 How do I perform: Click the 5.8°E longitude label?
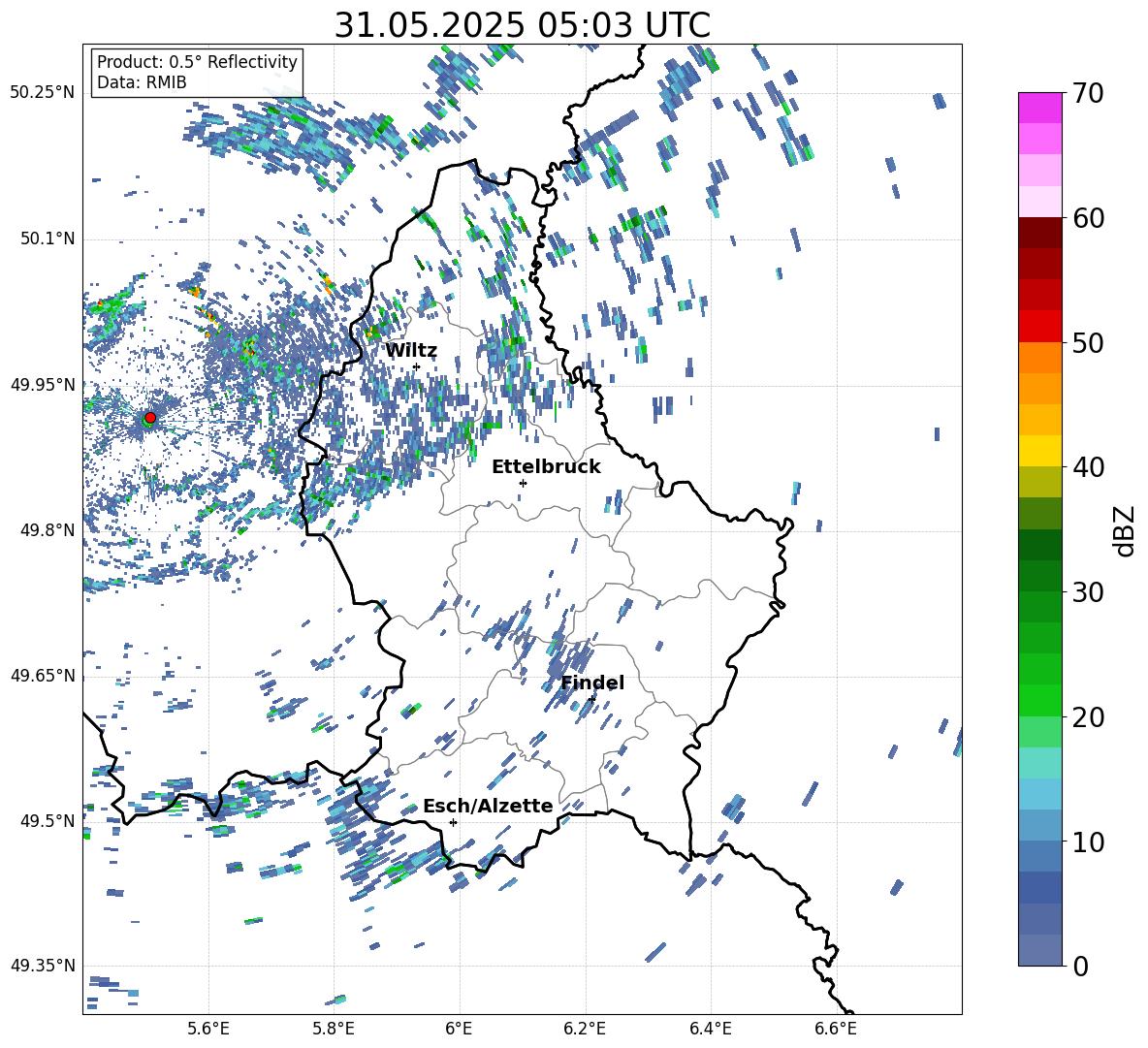click(x=334, y=1029)
